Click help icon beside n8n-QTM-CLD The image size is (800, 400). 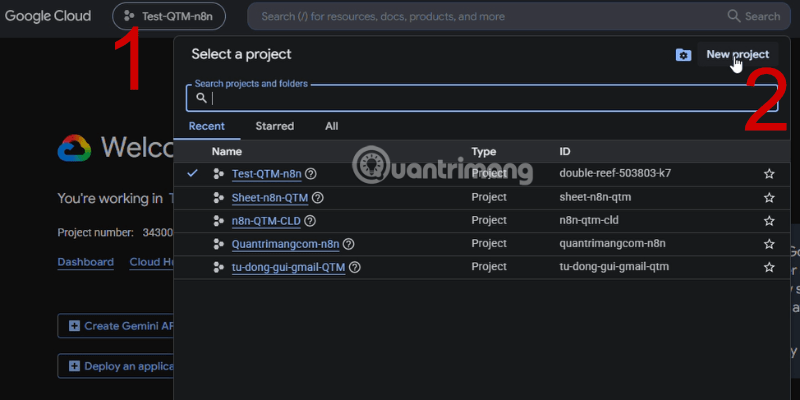click(x=310, y=221)
